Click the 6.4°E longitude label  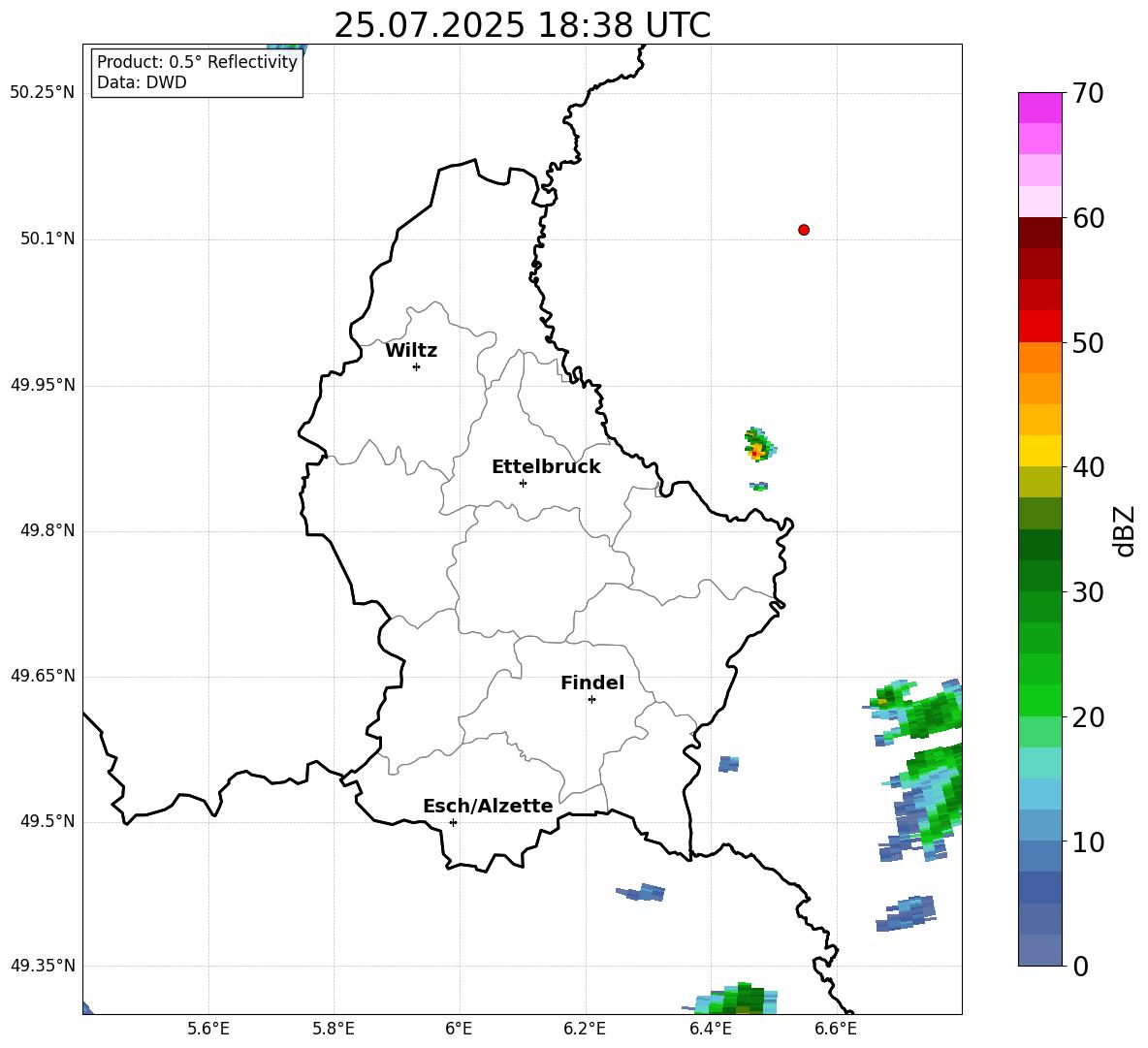(x=710, y=1029)
